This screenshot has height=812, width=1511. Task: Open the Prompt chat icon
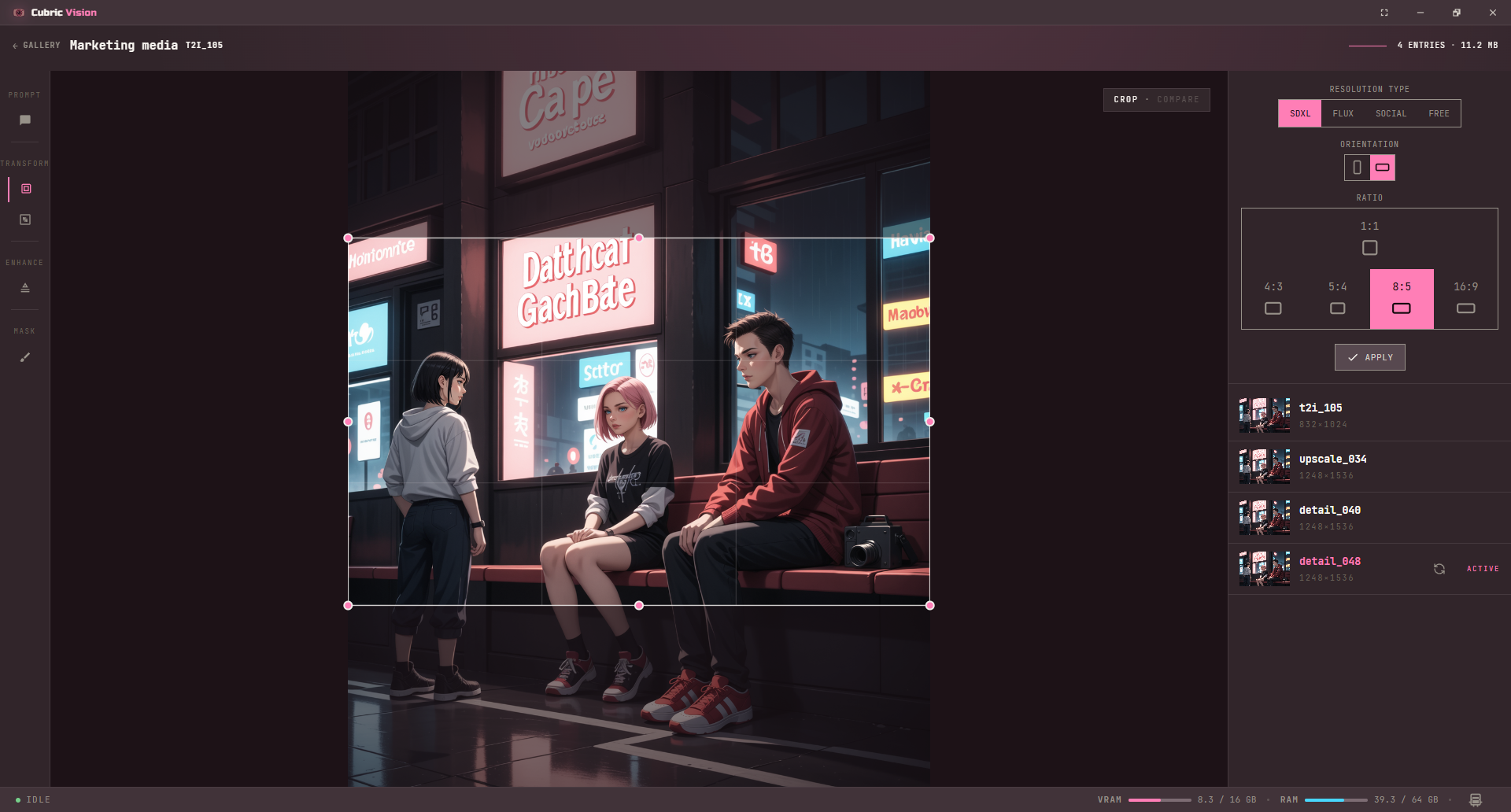point(25,120)
